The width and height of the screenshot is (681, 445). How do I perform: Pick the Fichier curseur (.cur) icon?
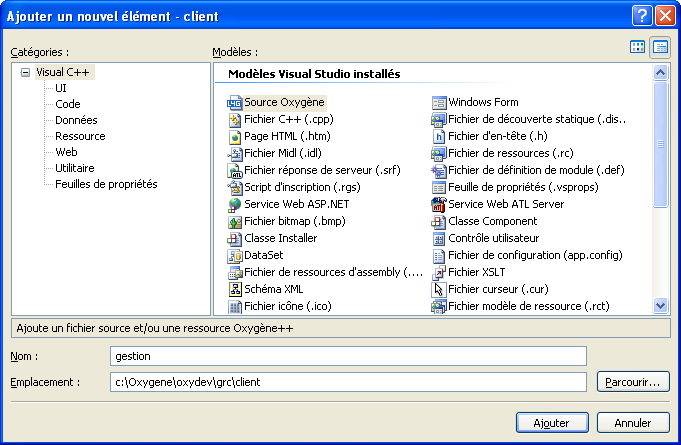pyautogui.click(x=439, y=289)
